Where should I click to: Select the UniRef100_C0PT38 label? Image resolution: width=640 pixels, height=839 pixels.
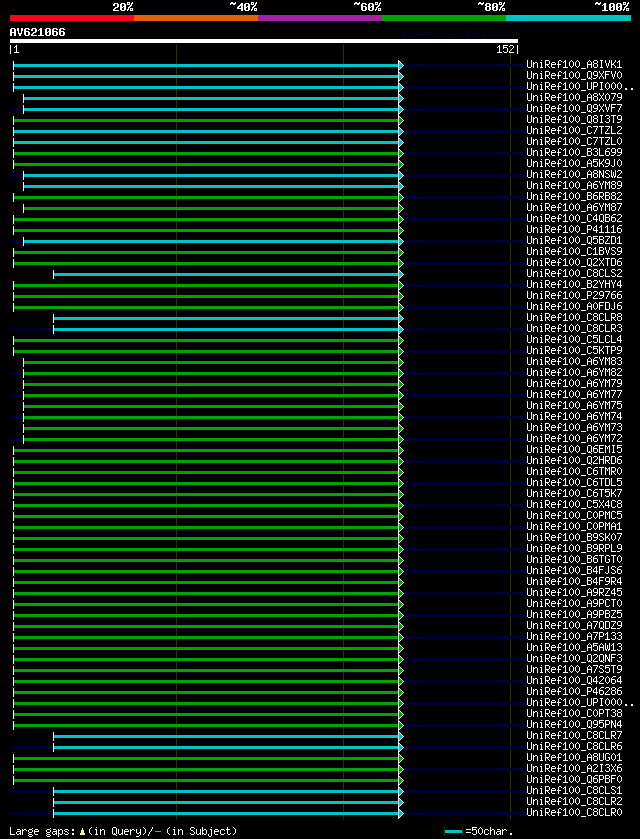click(x=575, y=714)
